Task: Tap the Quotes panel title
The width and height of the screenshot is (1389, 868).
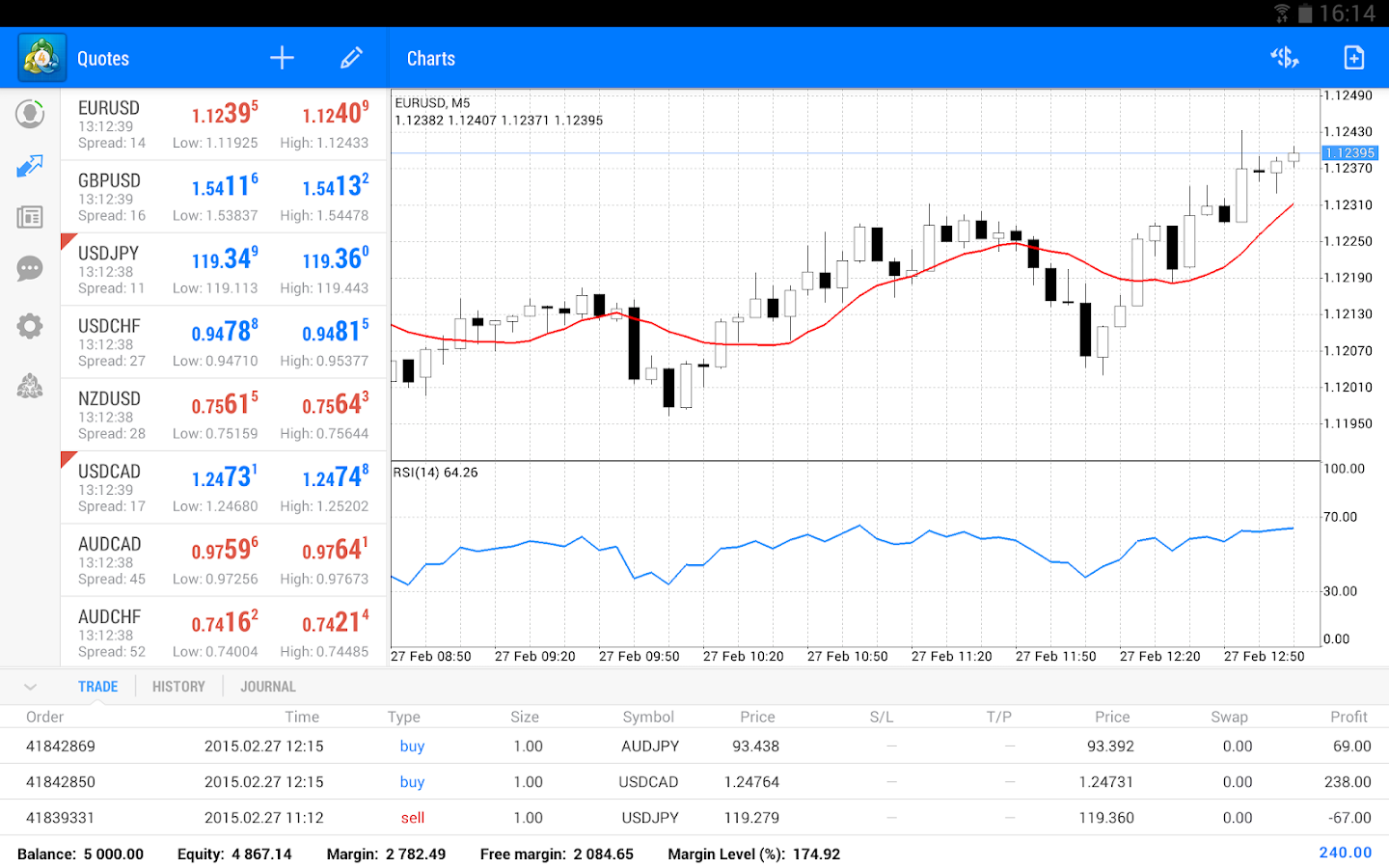Action: tap(103, 59)
